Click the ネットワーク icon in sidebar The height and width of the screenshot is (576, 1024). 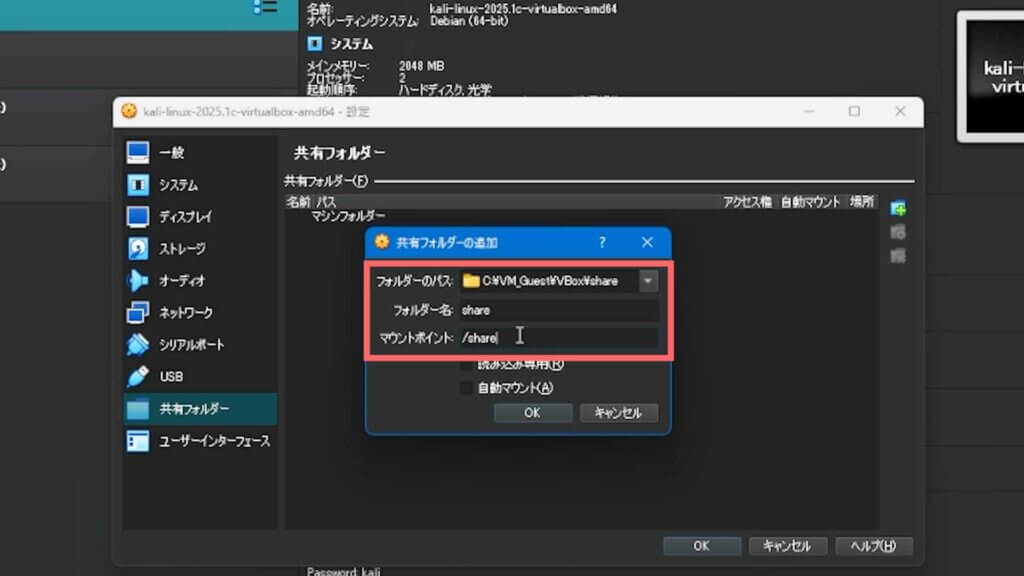[x=138, y=313]
